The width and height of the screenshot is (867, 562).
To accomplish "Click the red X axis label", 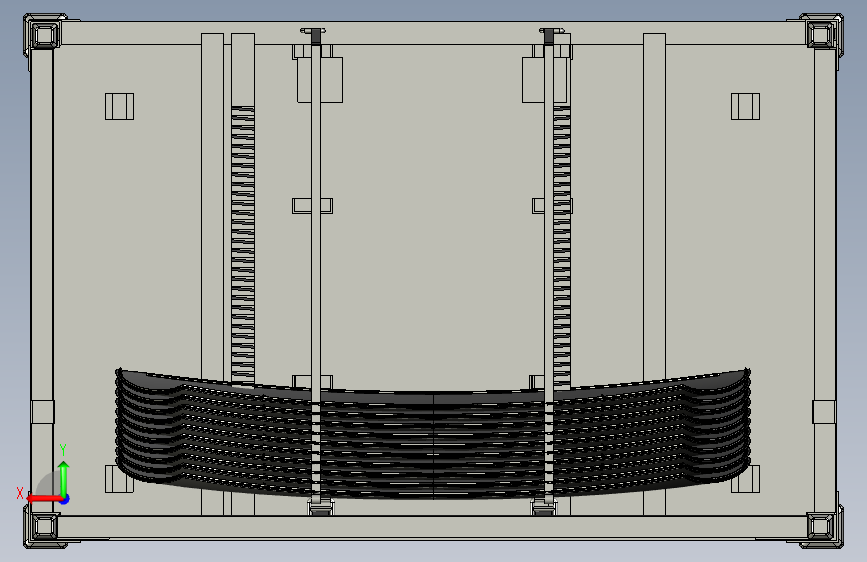I will point(20,493).
